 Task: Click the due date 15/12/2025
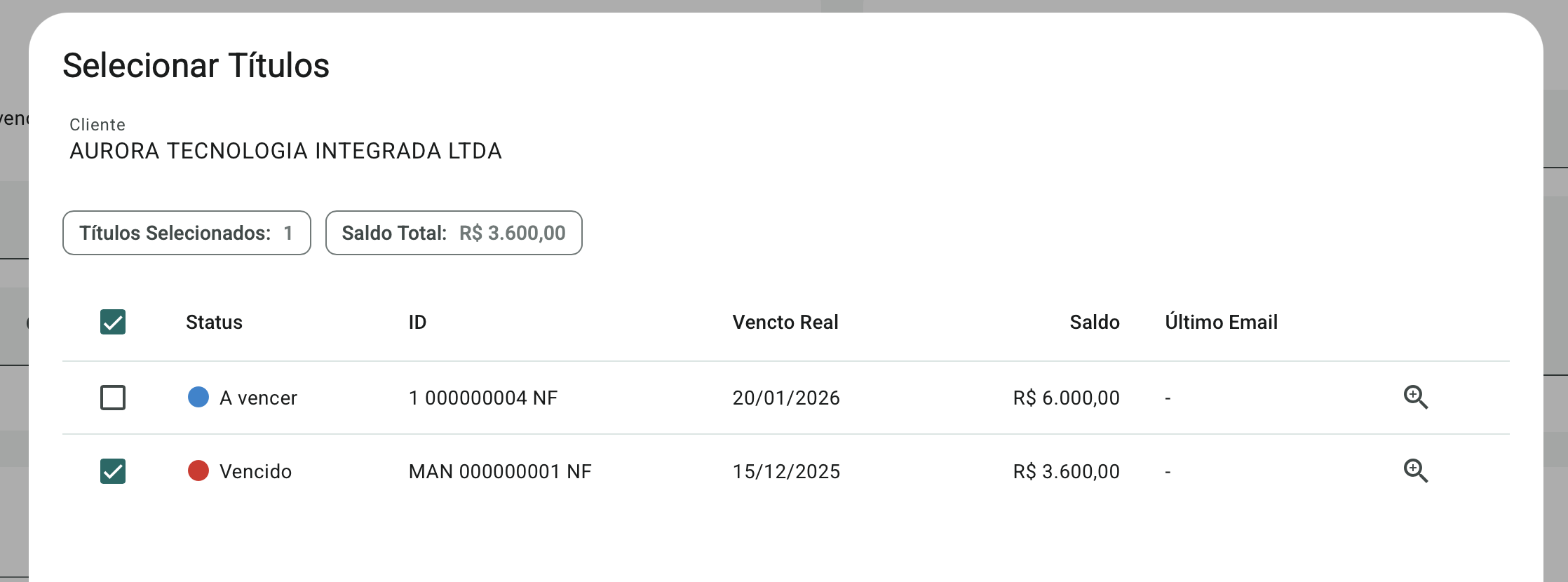[786, 472]
